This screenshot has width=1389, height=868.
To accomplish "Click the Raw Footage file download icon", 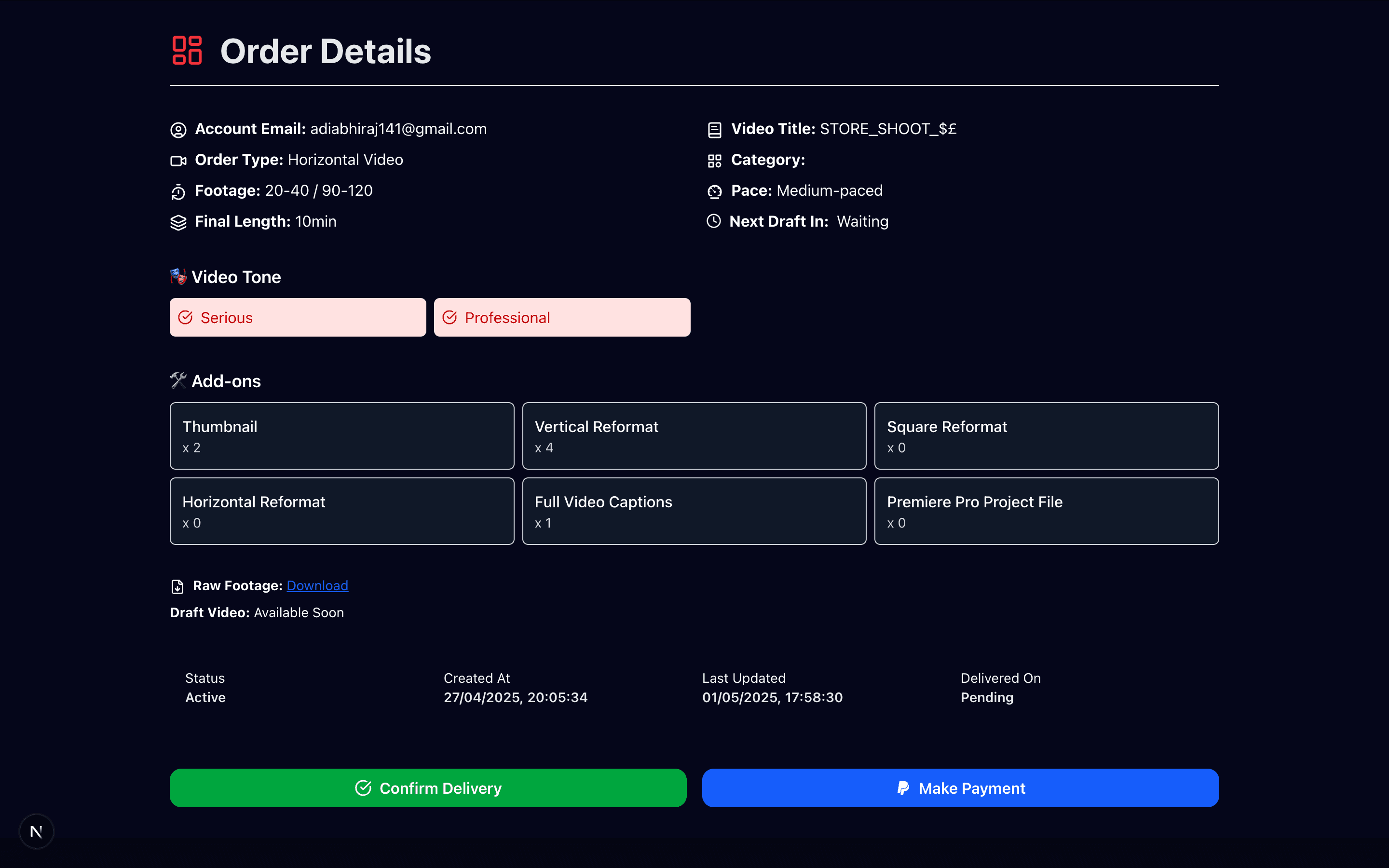I will click(177, 586).
